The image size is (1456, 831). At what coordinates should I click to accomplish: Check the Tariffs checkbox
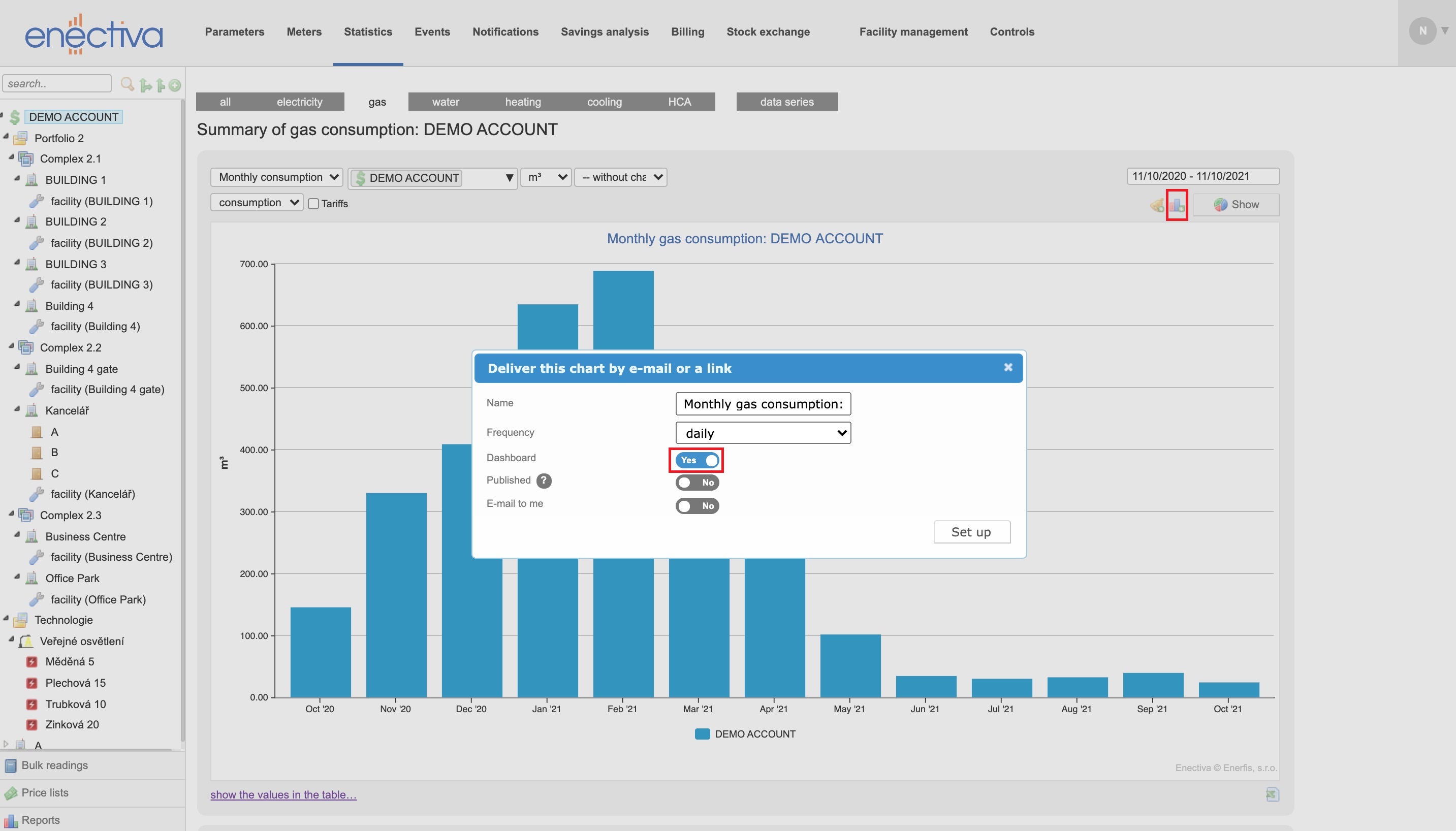[314, 203]
